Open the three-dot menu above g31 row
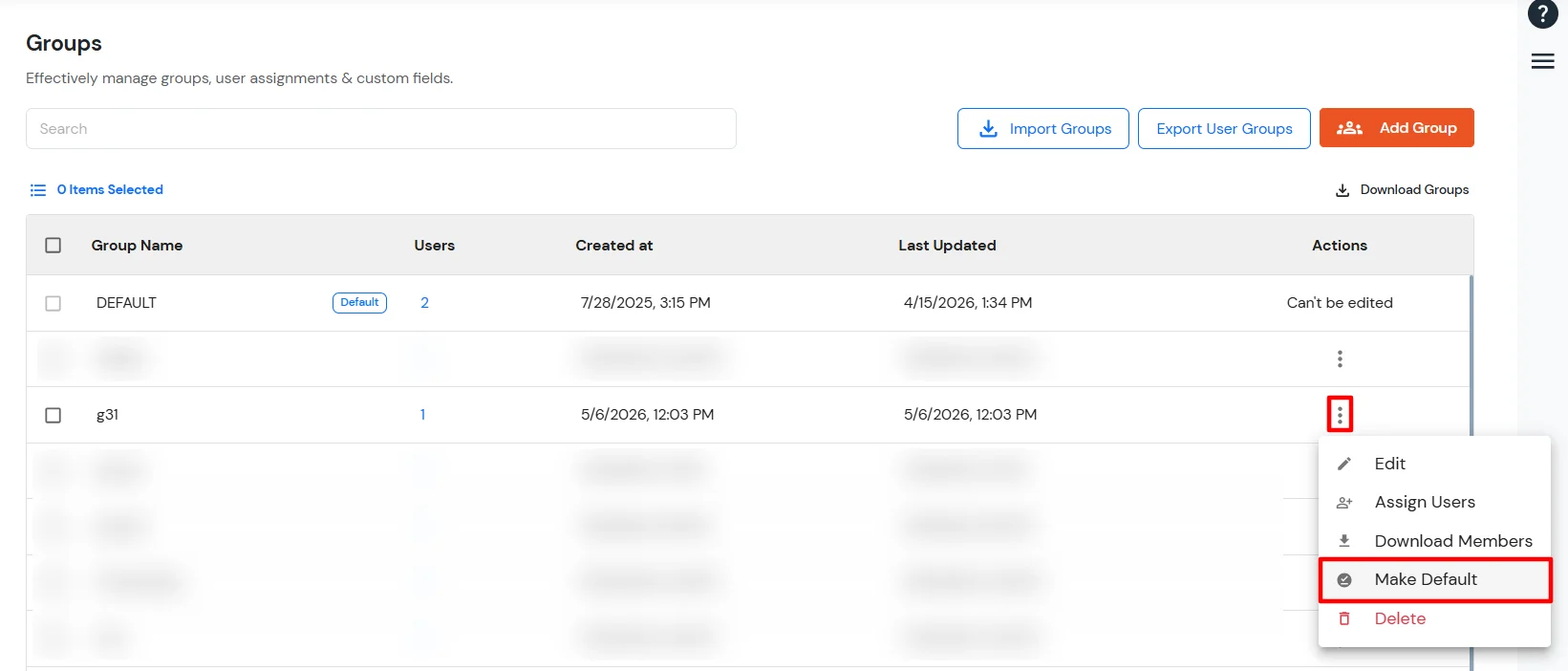Image resolution: width=1568 pixels, height=671 pixels. [x=1340, y=358]
